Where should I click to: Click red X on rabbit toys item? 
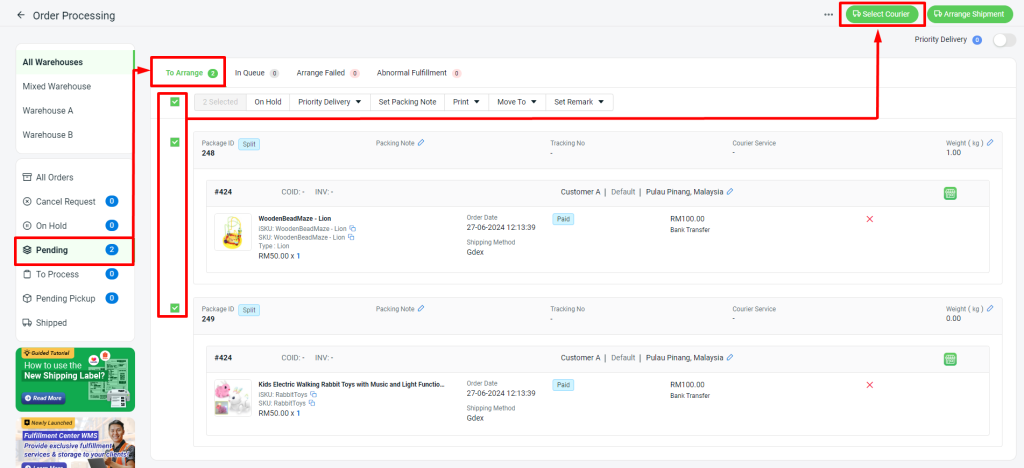click(869, 385)
